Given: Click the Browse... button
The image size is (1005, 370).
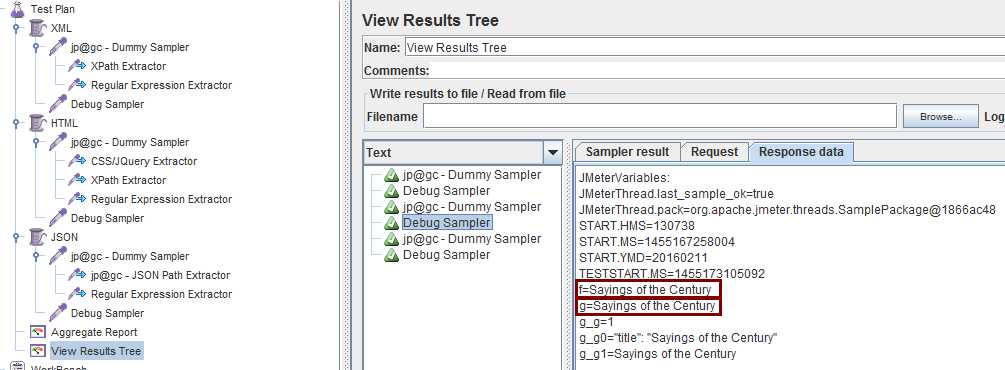Looking at the screenshot, I should click(940, 117).
